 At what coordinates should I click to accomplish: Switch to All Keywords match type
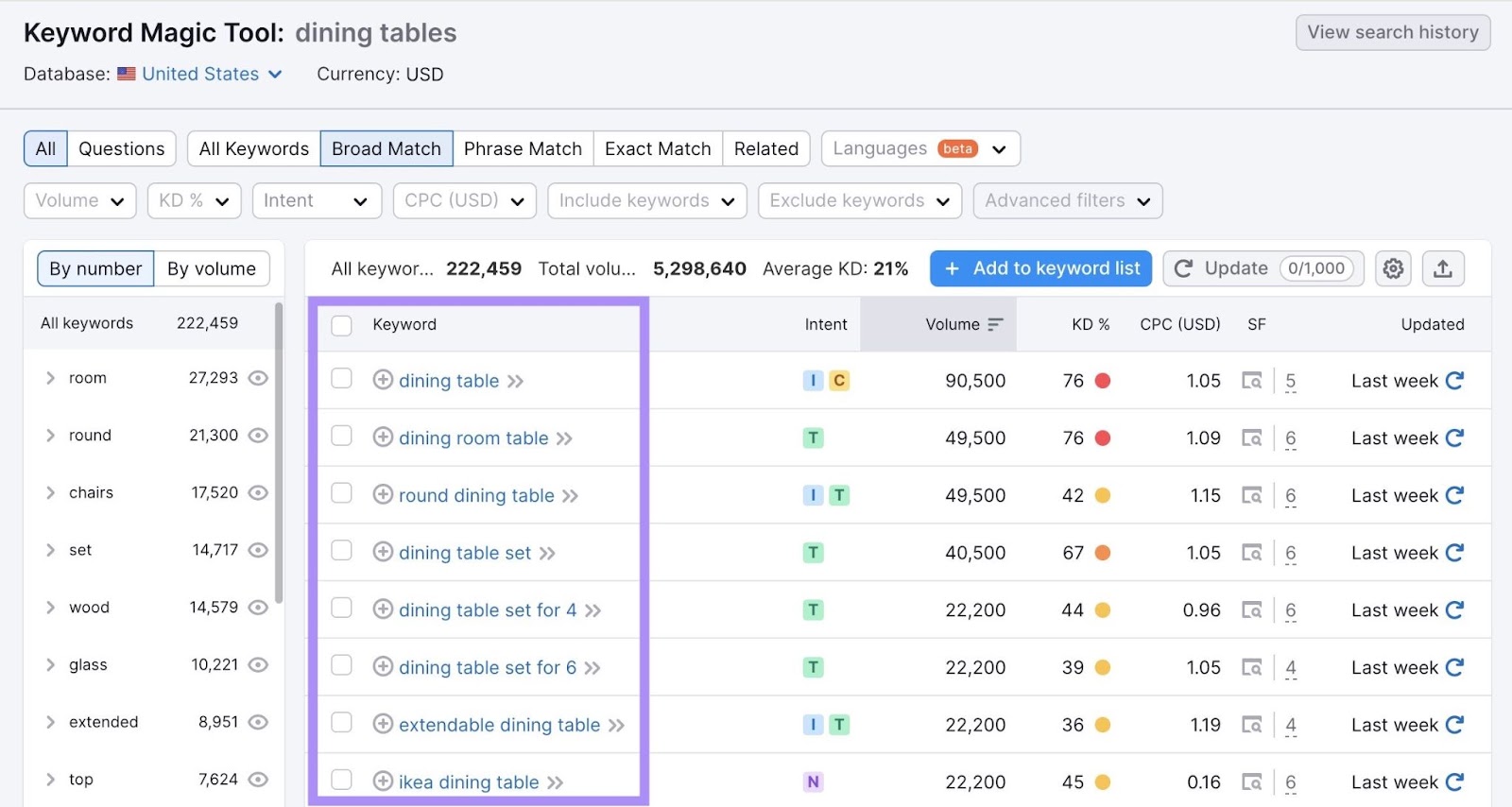254,148
